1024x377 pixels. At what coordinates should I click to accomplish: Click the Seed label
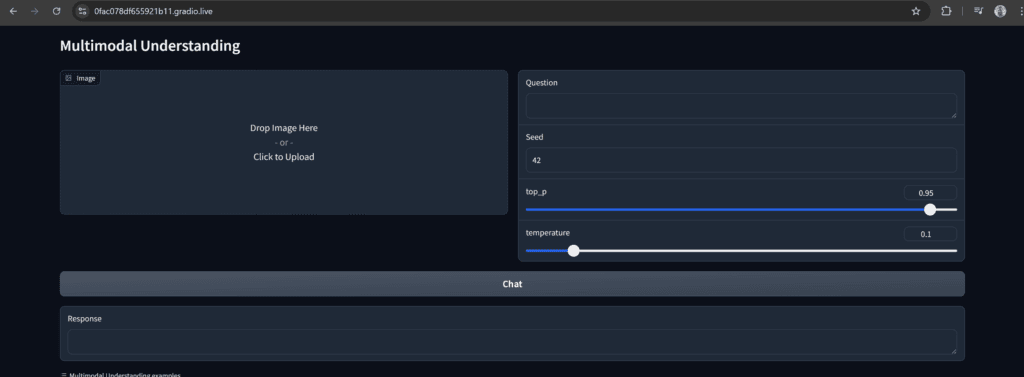(x=534, y=137)
